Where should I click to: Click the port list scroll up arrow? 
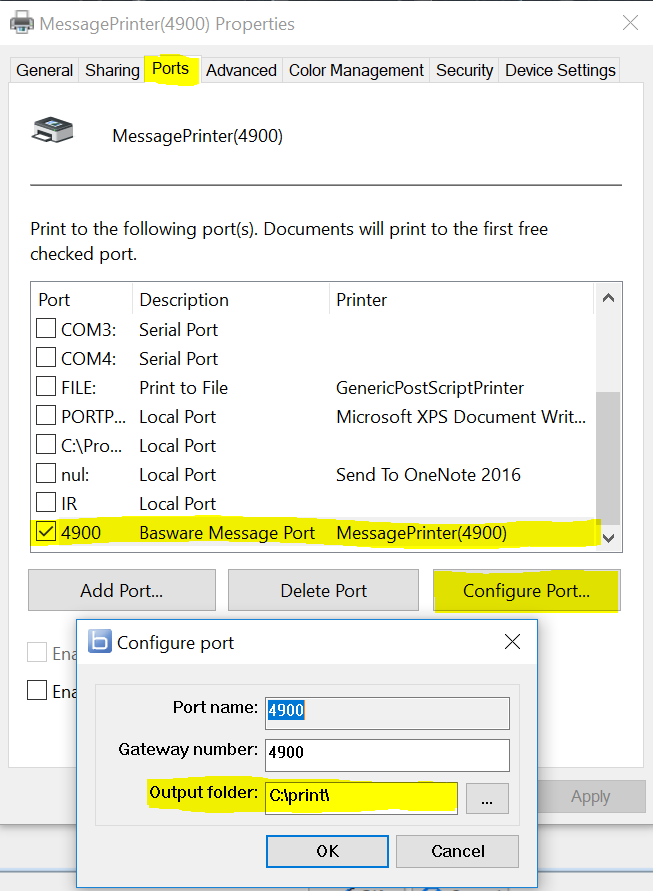click(x=608, y=298)
